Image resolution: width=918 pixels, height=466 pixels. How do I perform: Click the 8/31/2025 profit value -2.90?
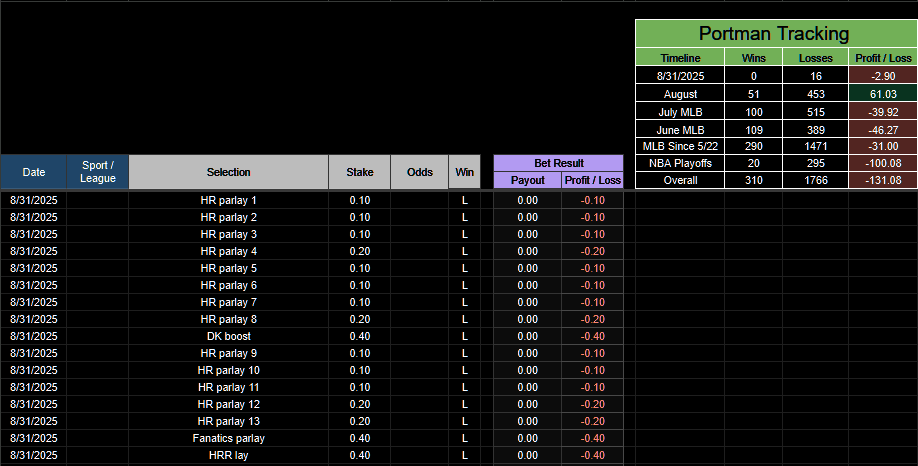pos(883,76)
